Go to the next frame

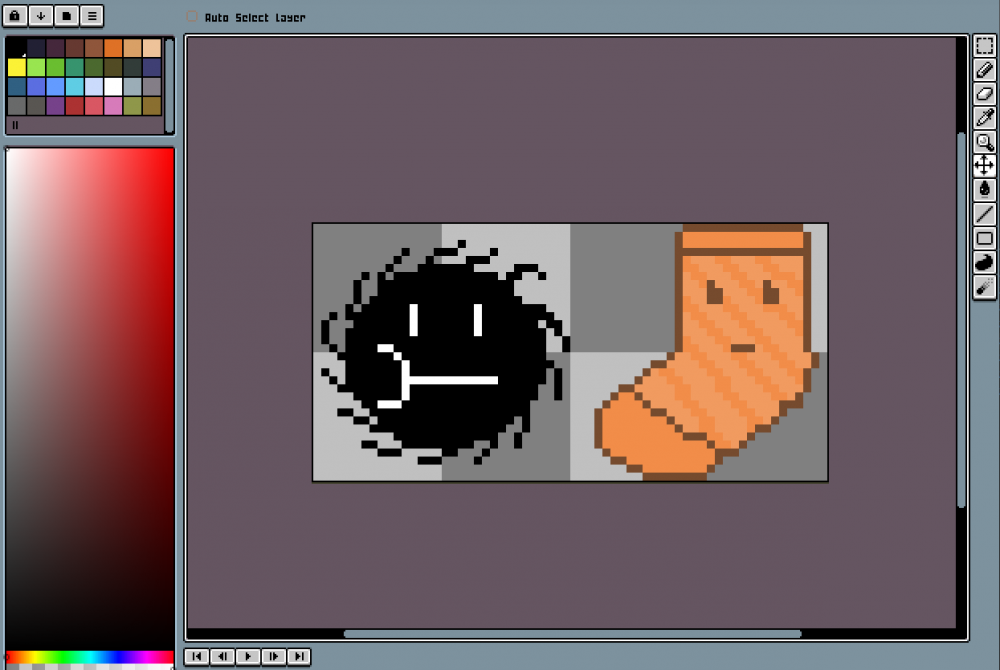pos(272,657)
